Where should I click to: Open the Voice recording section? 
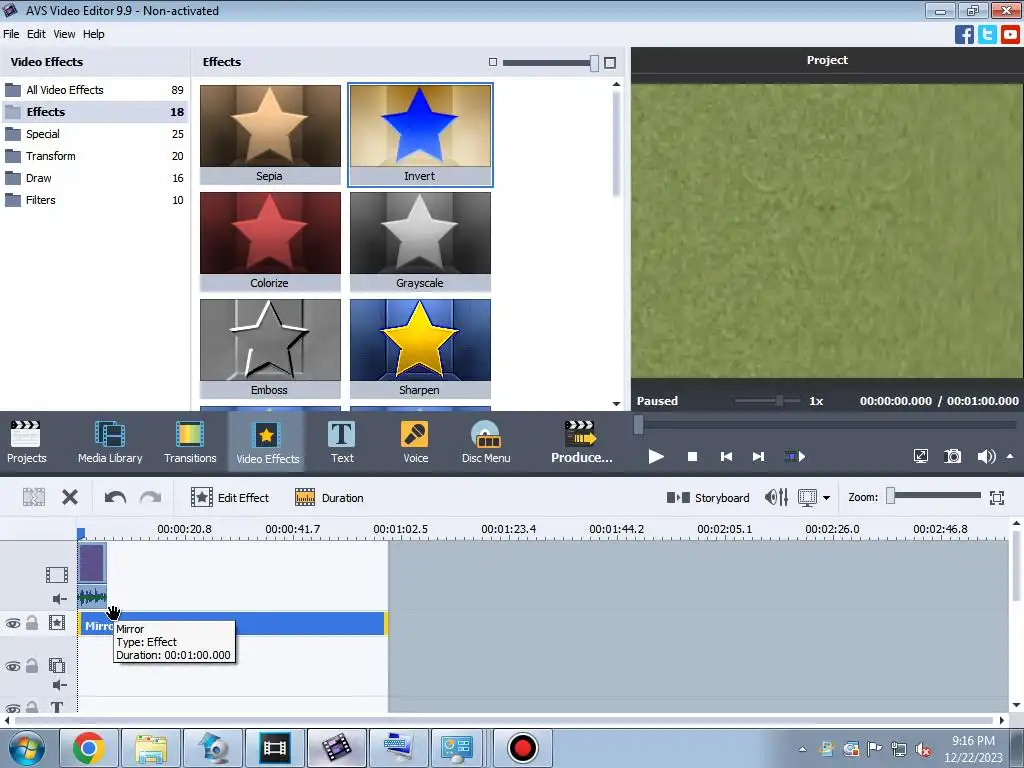point(415,442)
